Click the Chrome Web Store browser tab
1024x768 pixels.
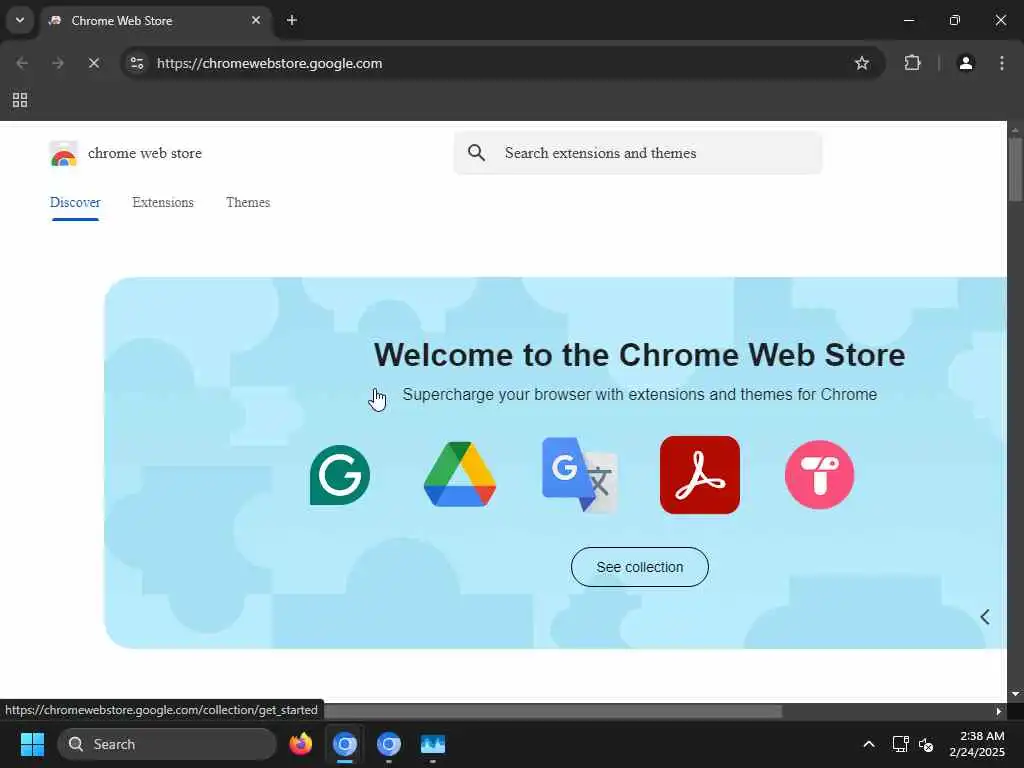(155, 20)
